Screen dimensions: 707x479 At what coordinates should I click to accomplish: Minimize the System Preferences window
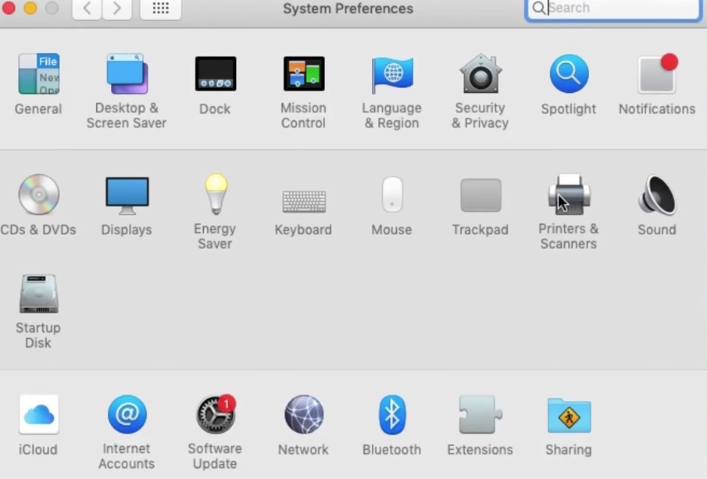[30, 8]
